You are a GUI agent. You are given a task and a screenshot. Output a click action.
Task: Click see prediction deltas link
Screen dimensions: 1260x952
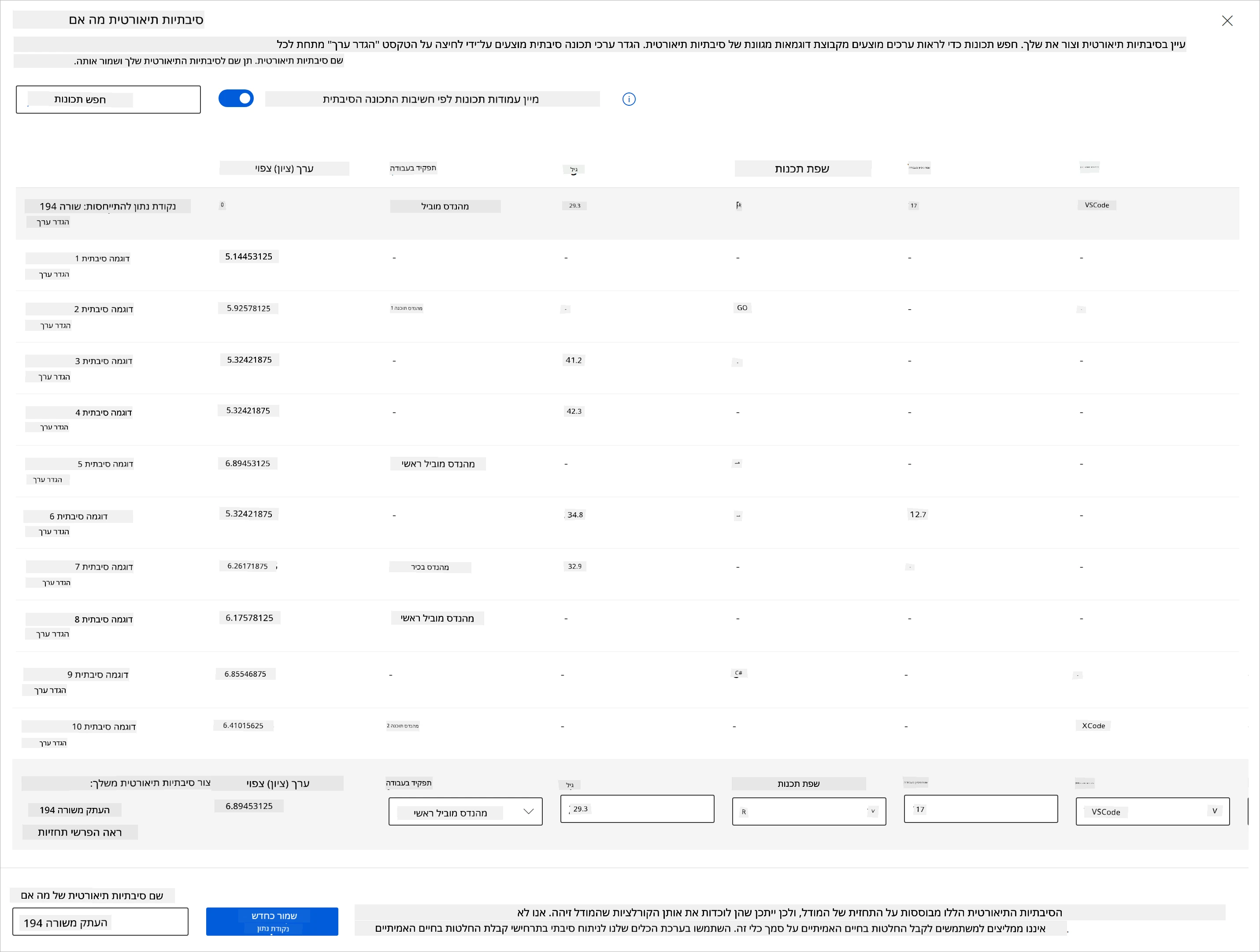[x=80, y=832]
